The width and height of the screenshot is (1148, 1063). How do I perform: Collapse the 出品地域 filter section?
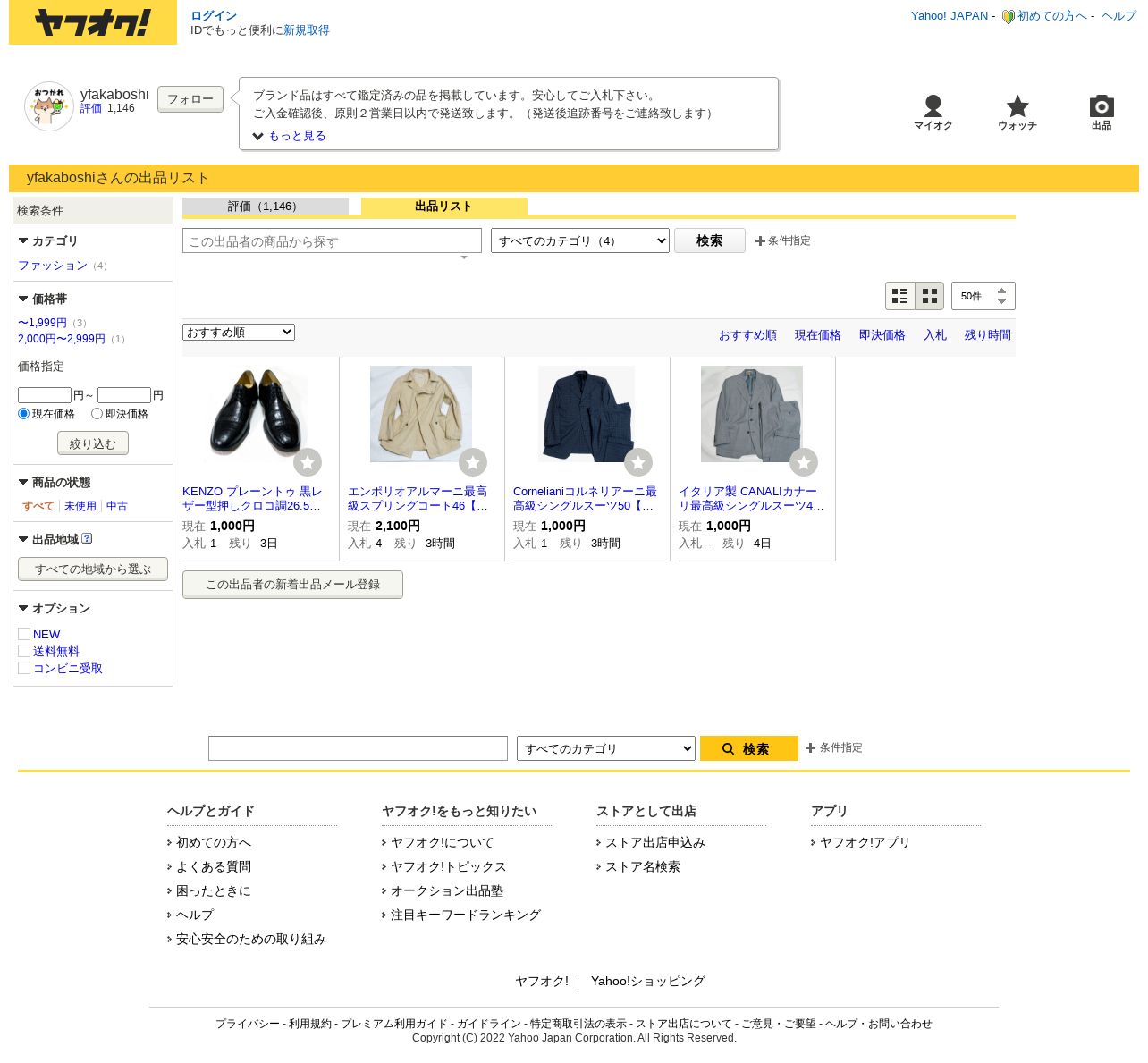point(23,540)
